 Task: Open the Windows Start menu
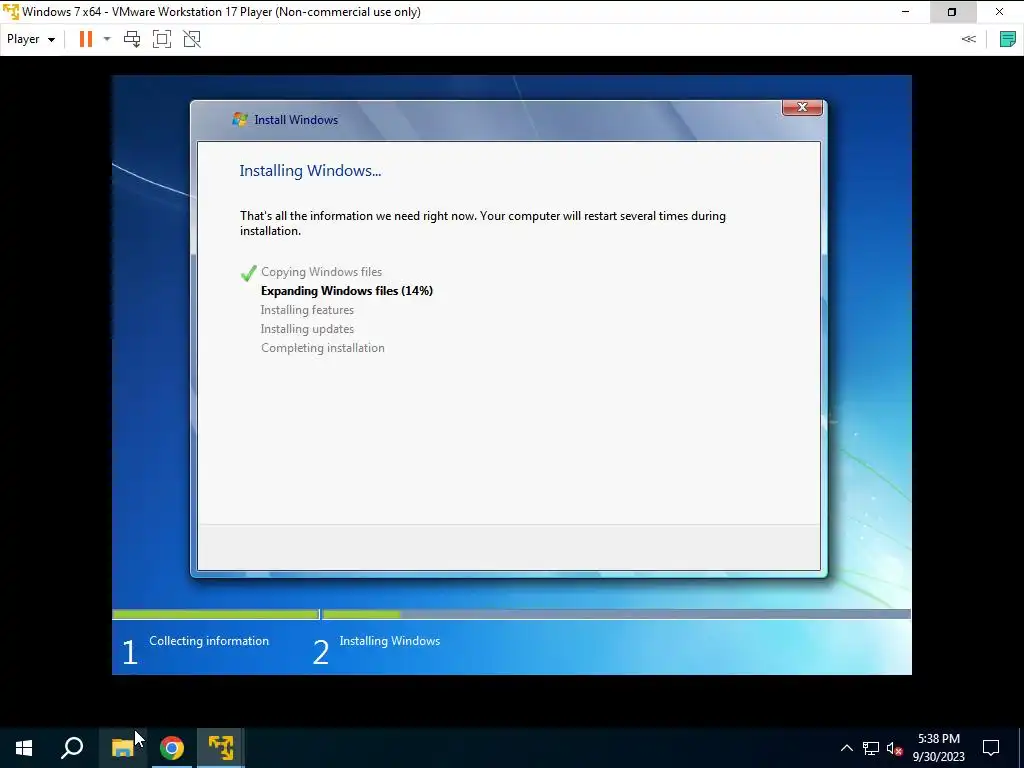tap(24, 748)
